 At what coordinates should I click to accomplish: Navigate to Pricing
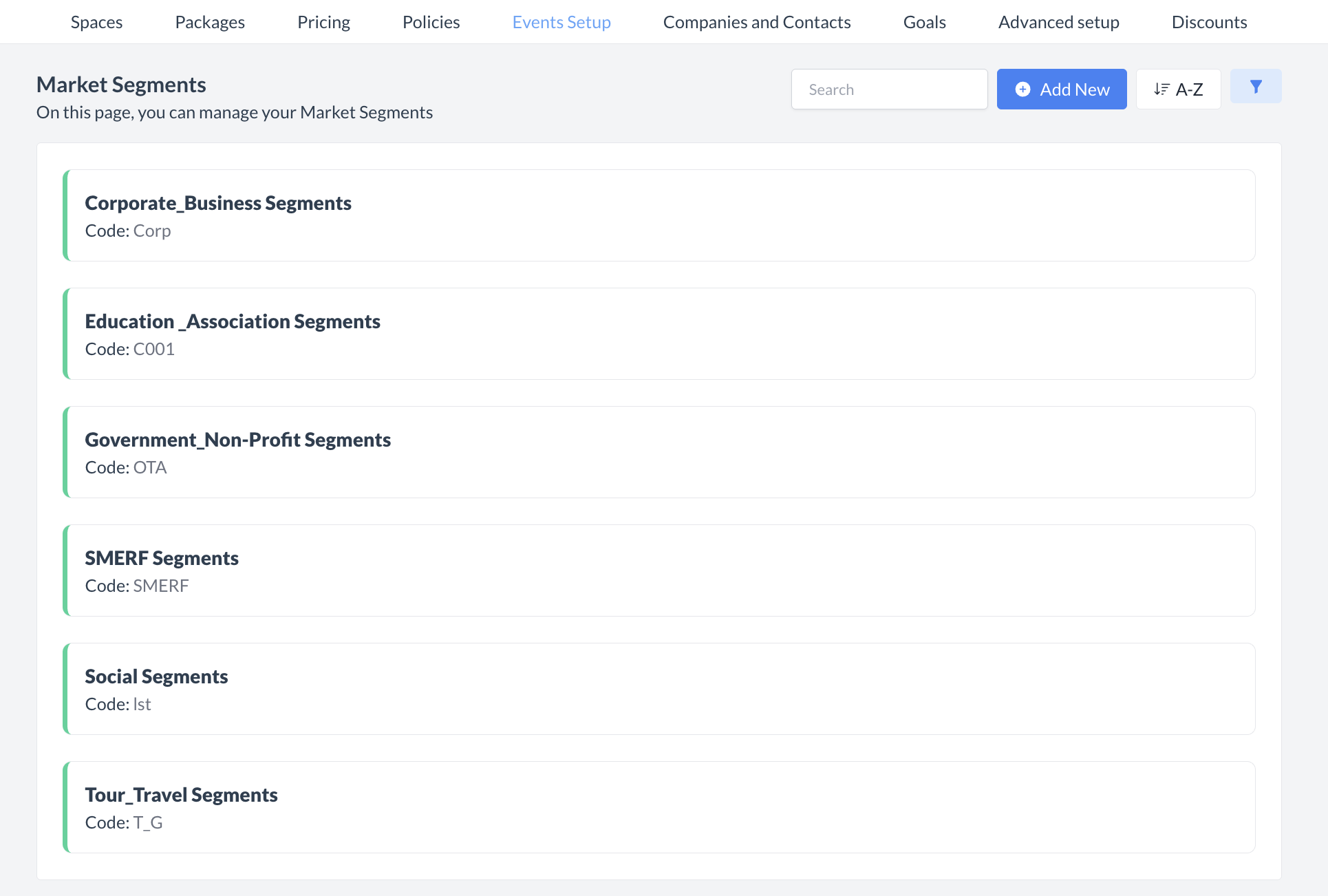point(323,21)
